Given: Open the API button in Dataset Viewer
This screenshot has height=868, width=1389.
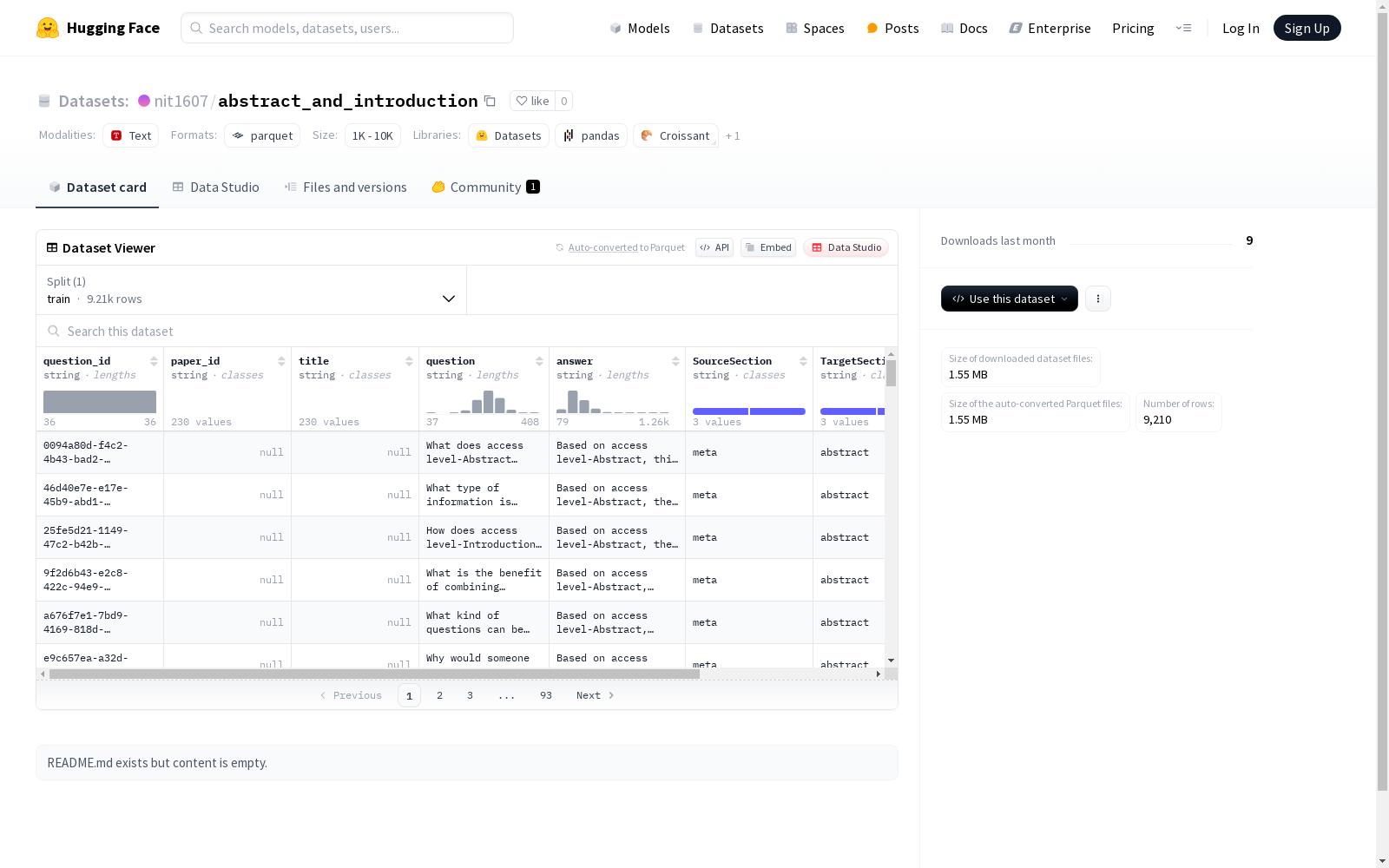Looking at the screenshot, I should point(714,247).
